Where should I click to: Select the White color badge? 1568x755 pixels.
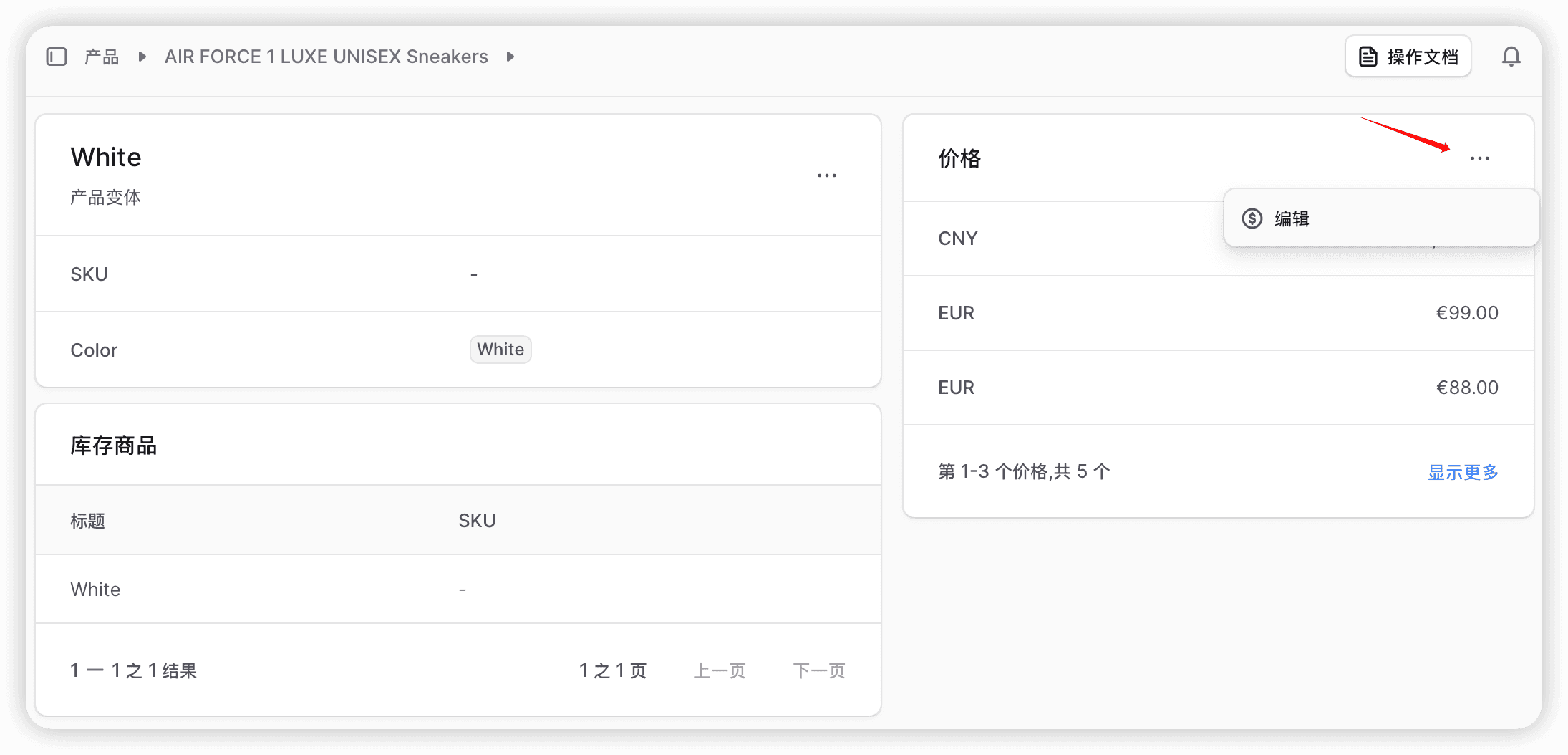[x=500, y=350]
